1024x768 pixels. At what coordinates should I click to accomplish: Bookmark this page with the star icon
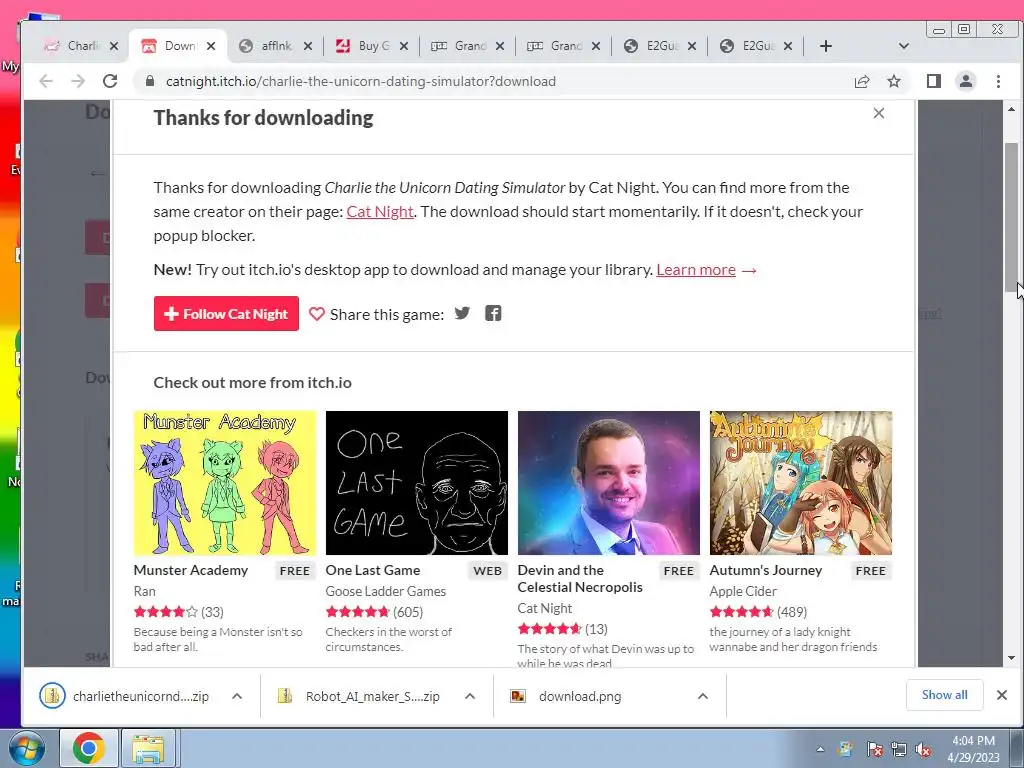point(894,81)
